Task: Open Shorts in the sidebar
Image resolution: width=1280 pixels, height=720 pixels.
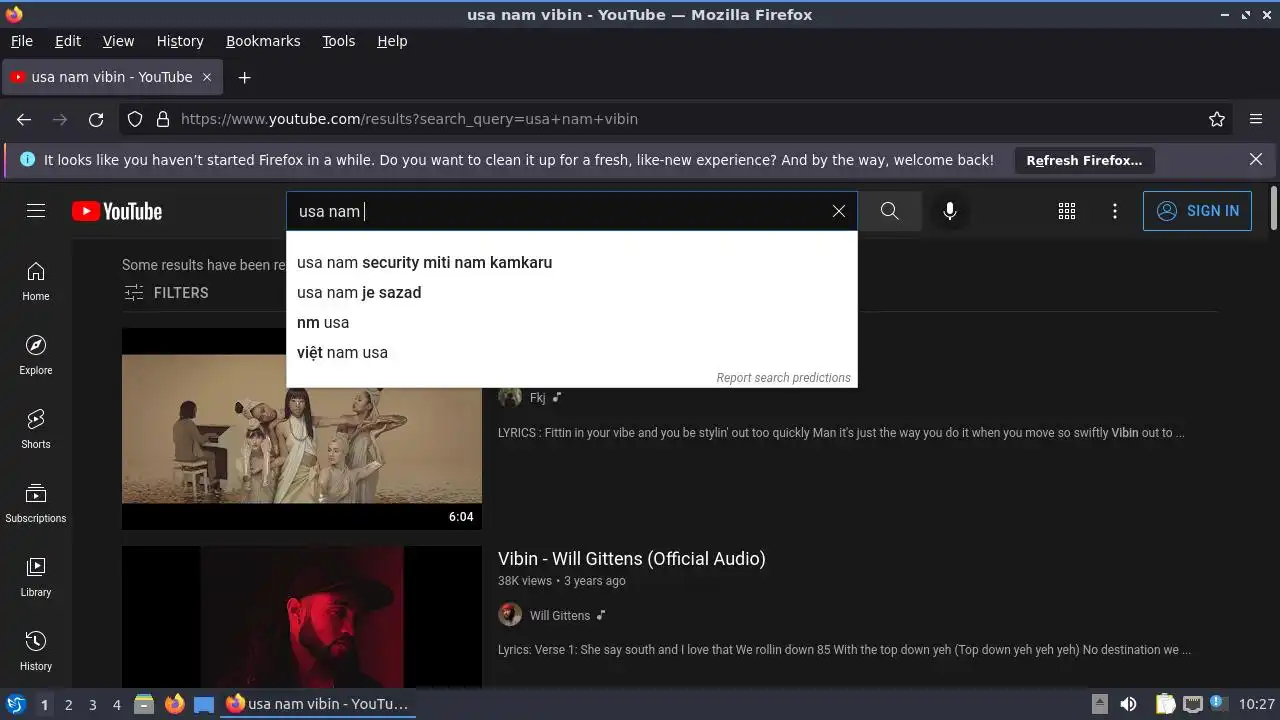Action: pyautogui.click(x=36, y=430)
